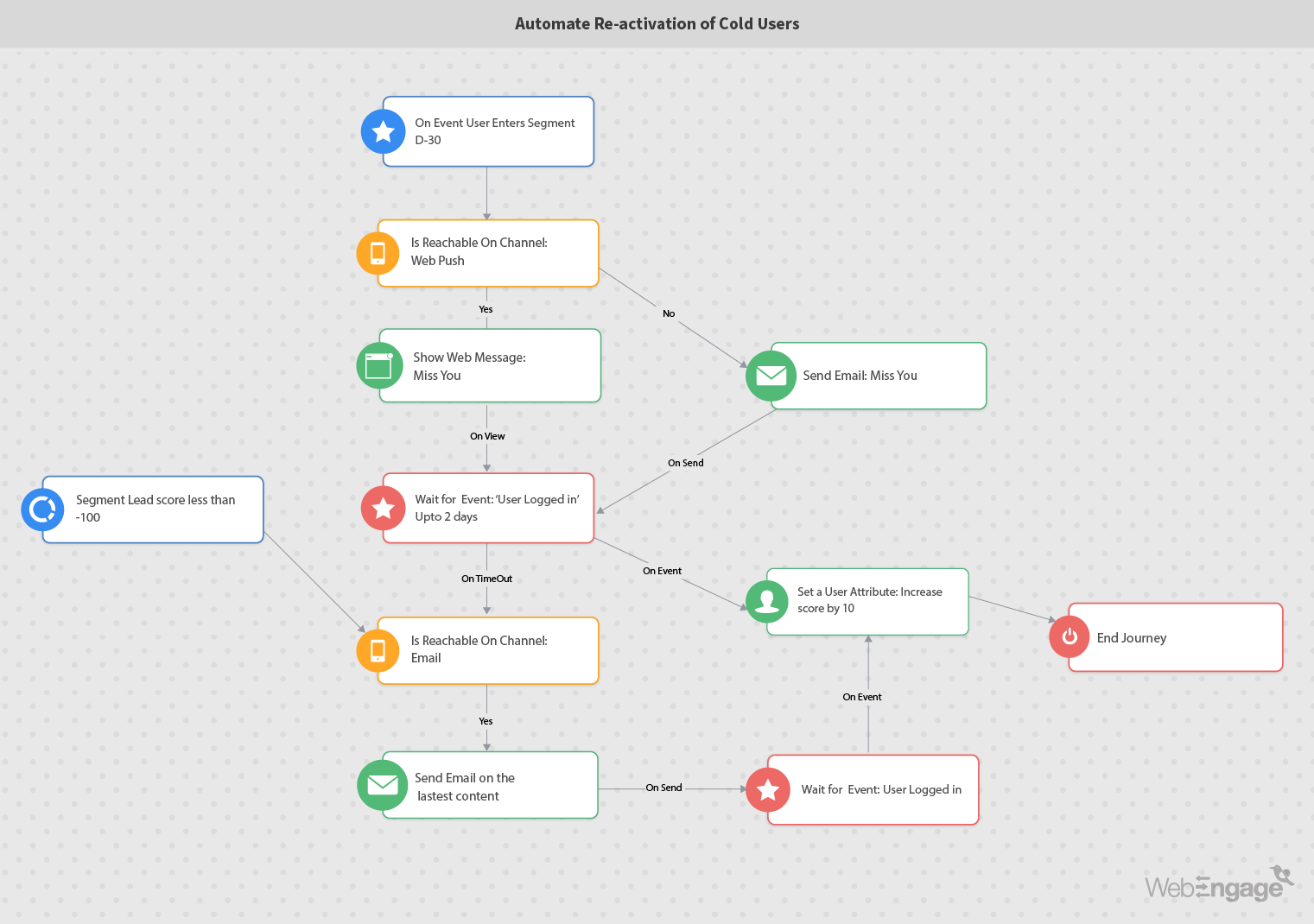Click the green Show Web Message window icon
Image resolution: width=1314 pixels, height=924 pixels.
pyautogui.click(x=379, y=366)
